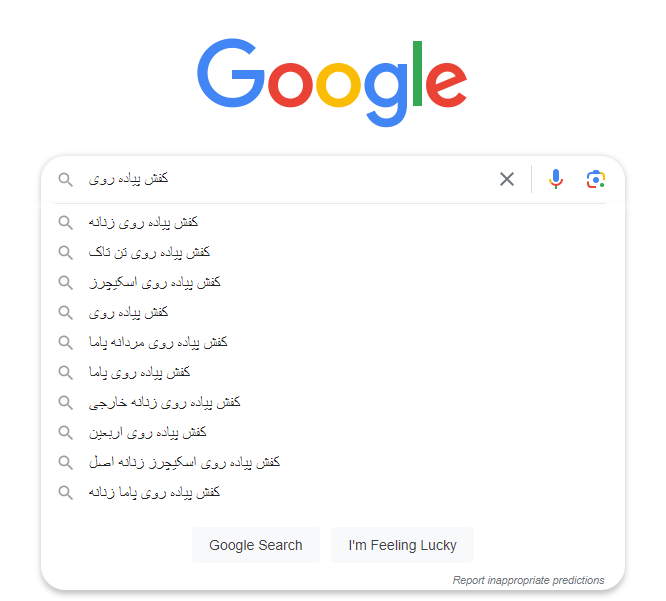Click the magnifier icon beside 'کفش پیاده روی پاما زنانه'

click(x=66, y=492)
